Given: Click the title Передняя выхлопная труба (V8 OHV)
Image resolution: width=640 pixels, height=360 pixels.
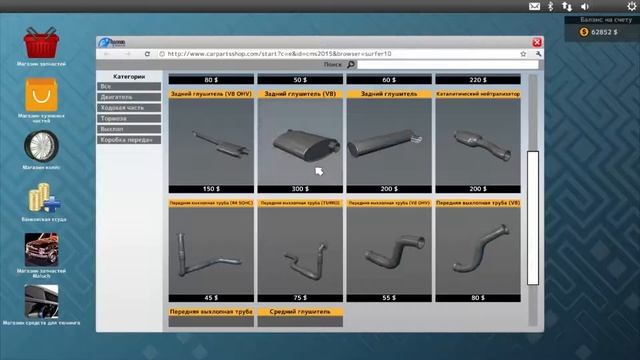Looking at the screenshot, I should tap(389, 203).
